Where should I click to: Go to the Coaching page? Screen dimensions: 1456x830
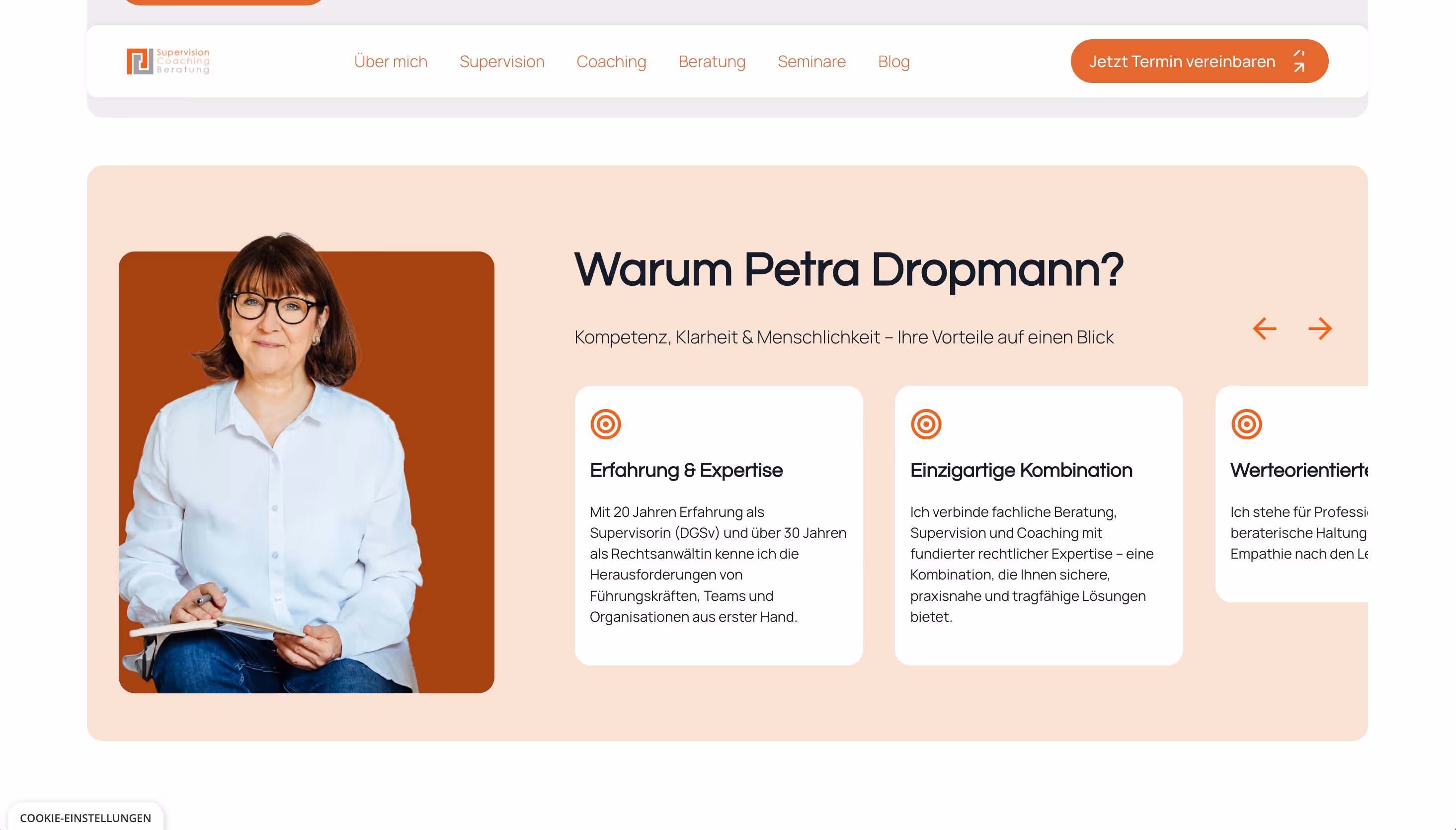[x=611, y=62]
